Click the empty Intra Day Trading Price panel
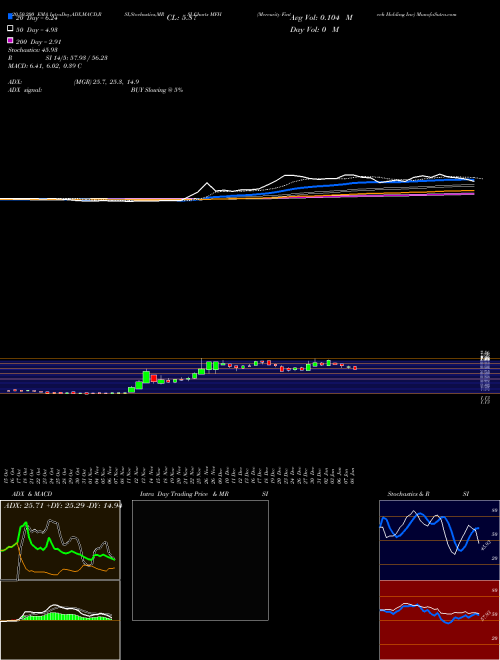Viewport: 500px width, 660px height. click(x=200, y=560)
